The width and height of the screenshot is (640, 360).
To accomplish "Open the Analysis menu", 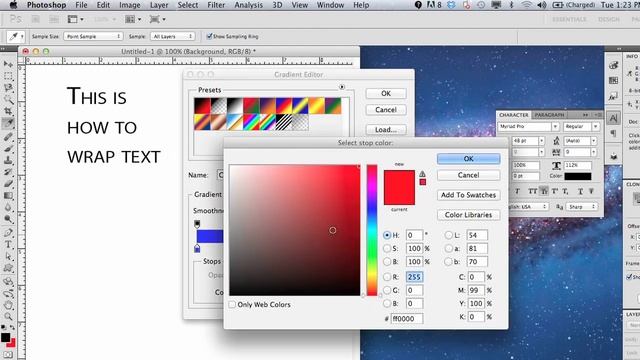I will pyautogui.click(x=249, y=5).
